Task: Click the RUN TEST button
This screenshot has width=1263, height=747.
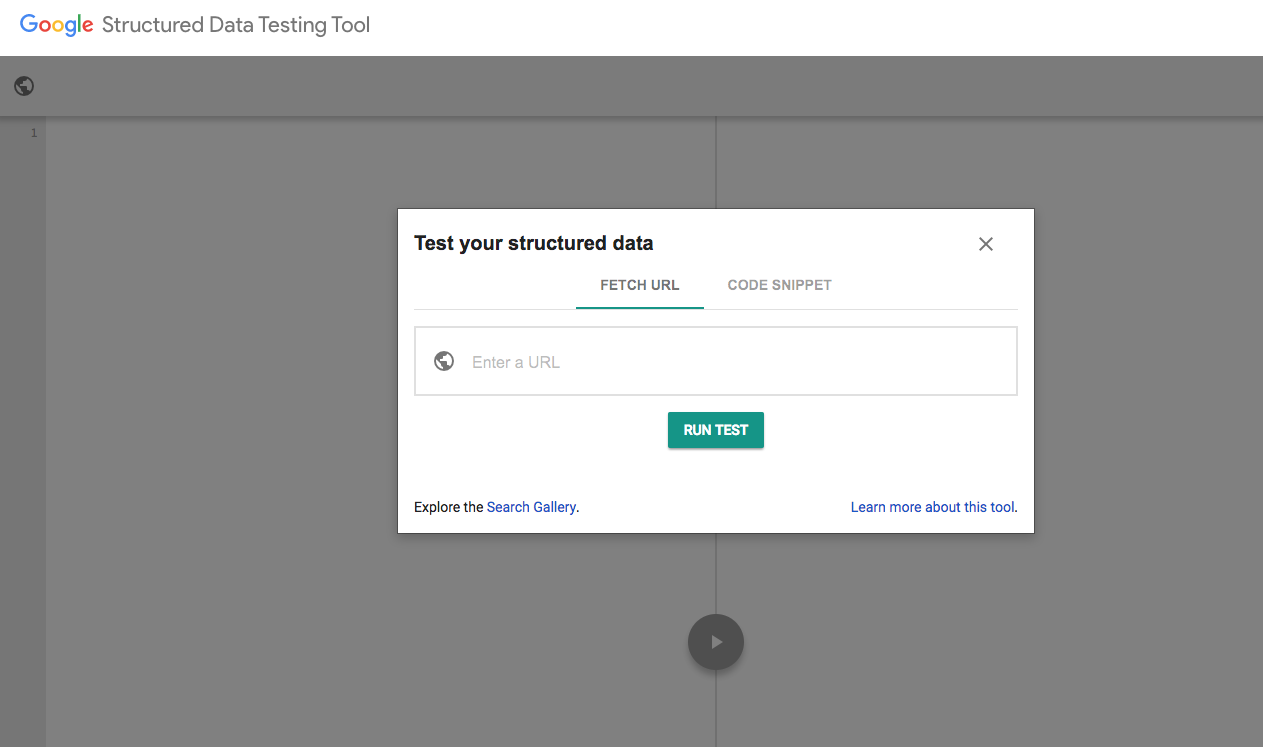Action: [716, 430]
